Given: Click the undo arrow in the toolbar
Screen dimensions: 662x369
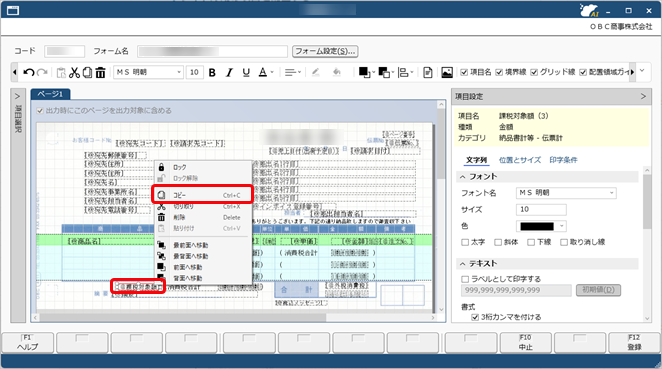Looking at the screenshot, I should tap(29, 73).
